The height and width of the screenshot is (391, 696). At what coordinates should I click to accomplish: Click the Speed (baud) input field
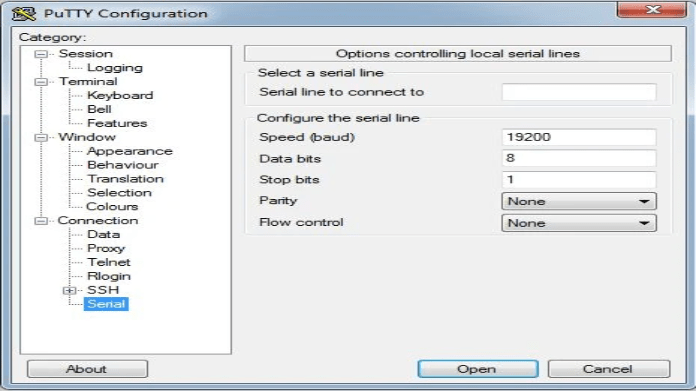click(x=579, y=137)
